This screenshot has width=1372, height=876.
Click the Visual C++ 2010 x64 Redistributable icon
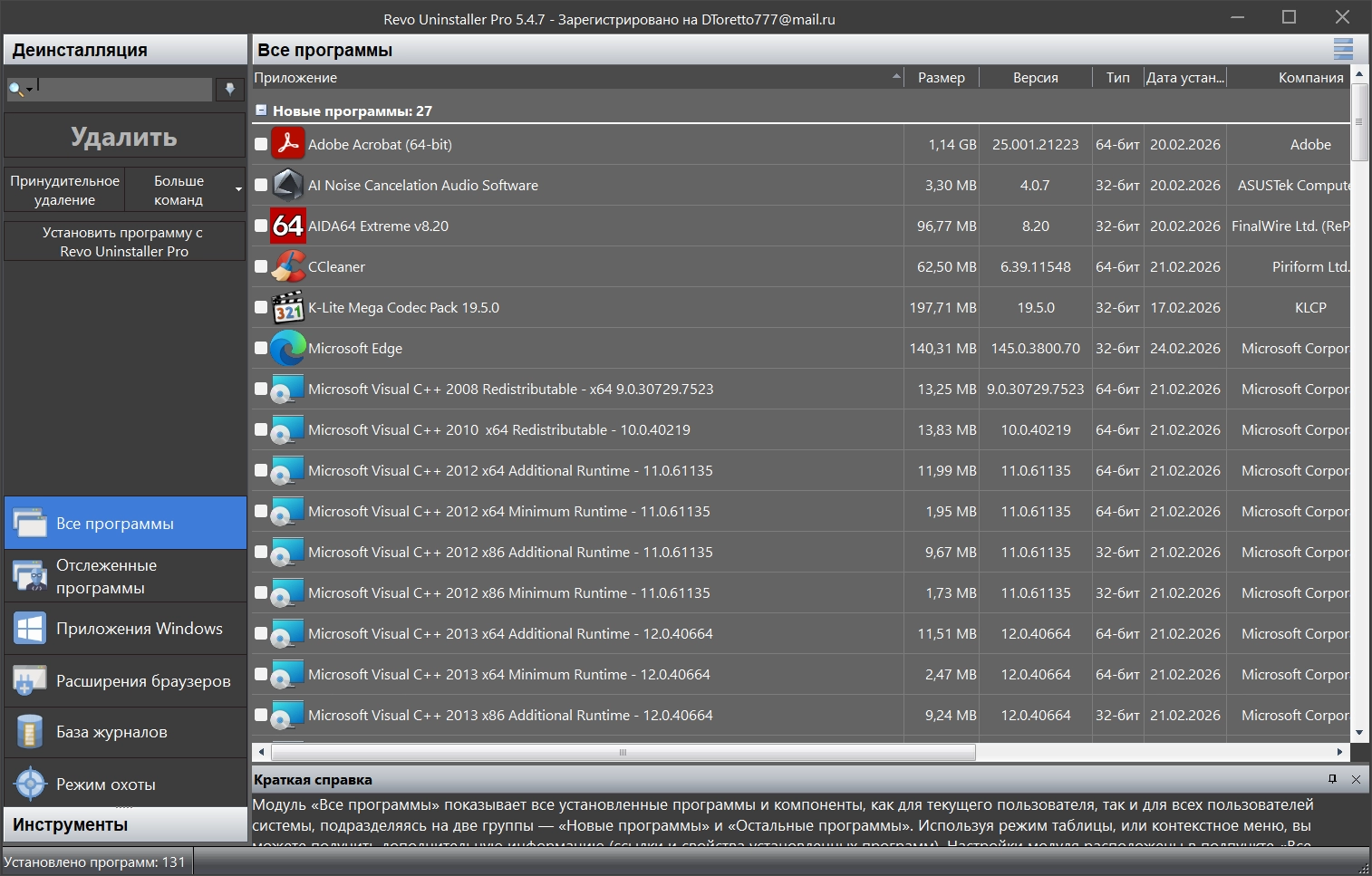tap(288, 429)
